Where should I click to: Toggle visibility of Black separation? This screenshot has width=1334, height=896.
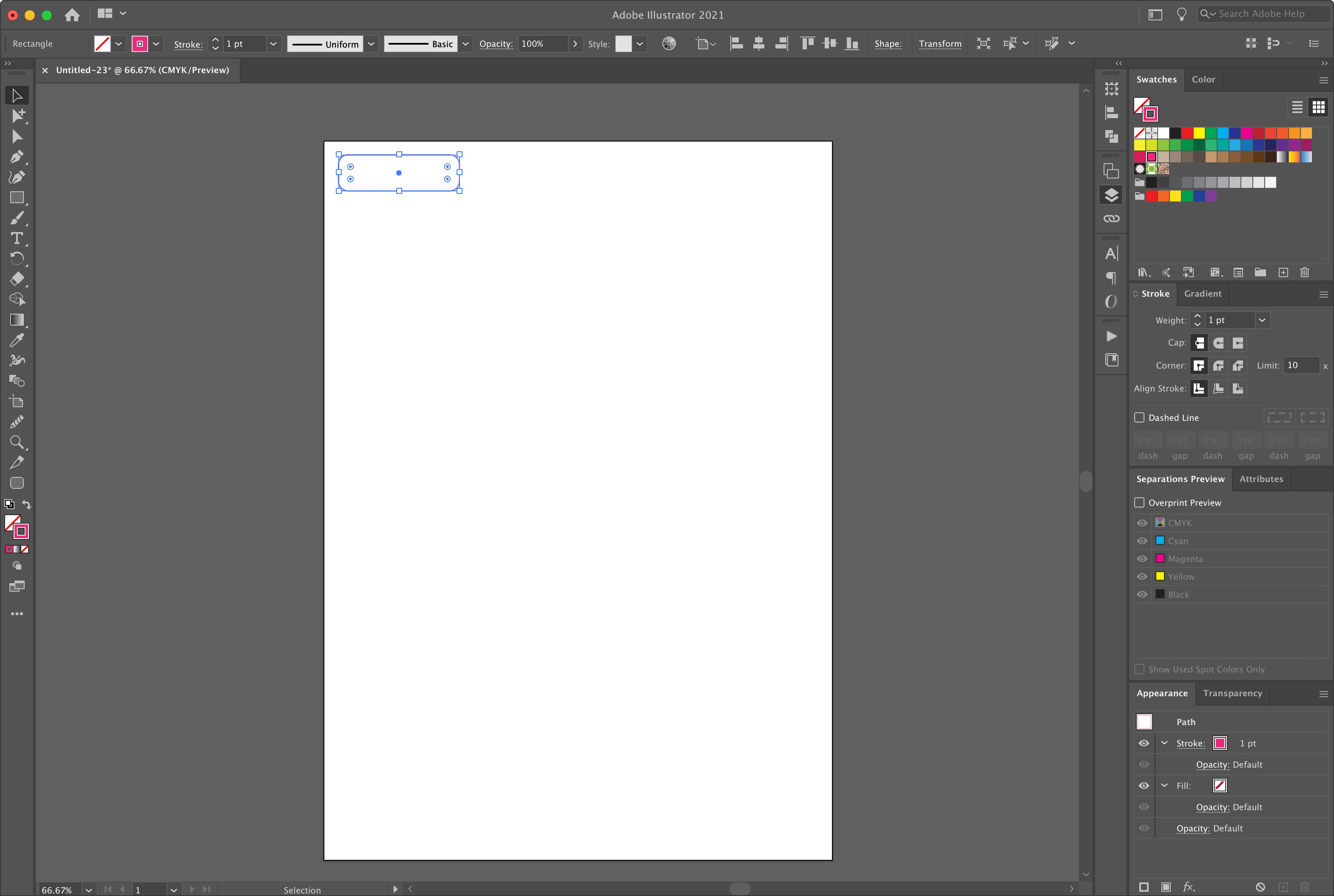click(1142, 594)
